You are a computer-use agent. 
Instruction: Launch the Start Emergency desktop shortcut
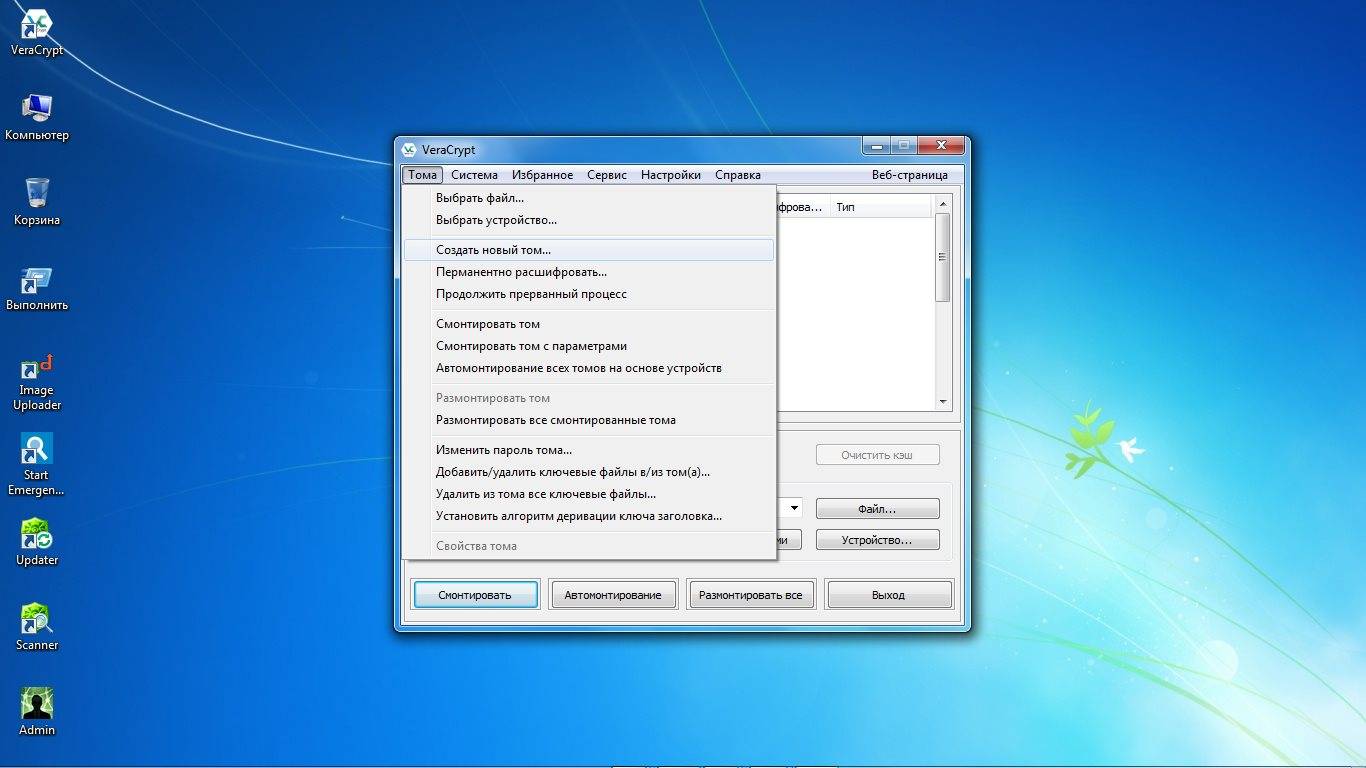pyautogui.click(x=37, y=466)
